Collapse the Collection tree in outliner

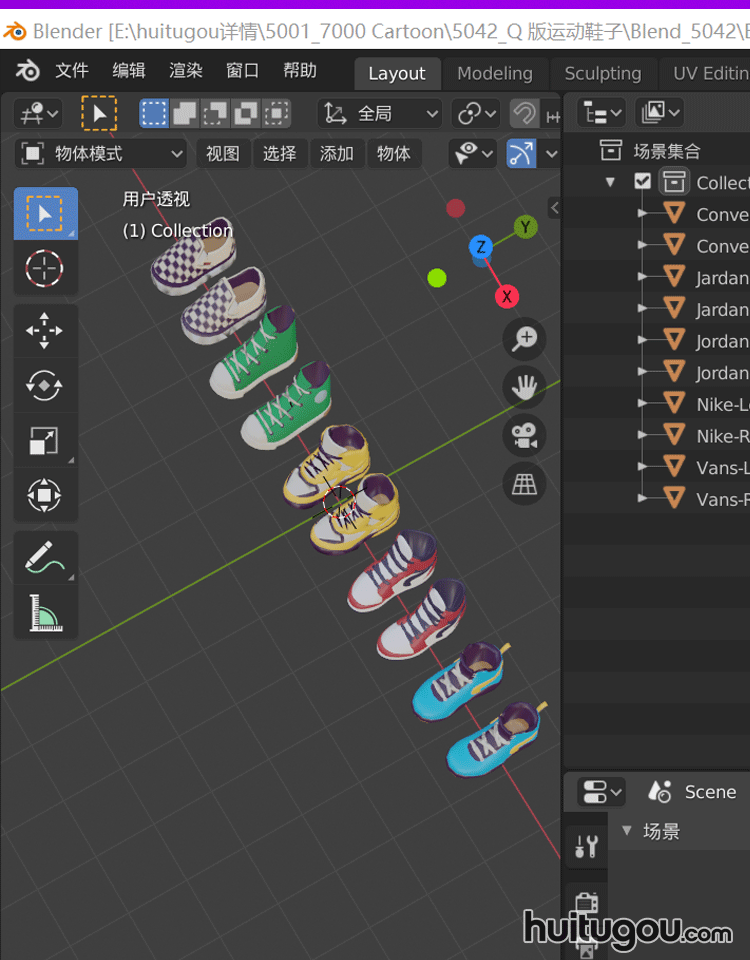(x=610, y=182)
